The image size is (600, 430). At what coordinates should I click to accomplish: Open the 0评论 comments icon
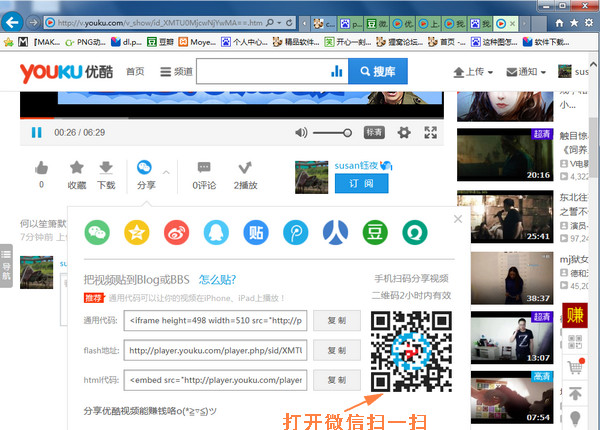204,168
